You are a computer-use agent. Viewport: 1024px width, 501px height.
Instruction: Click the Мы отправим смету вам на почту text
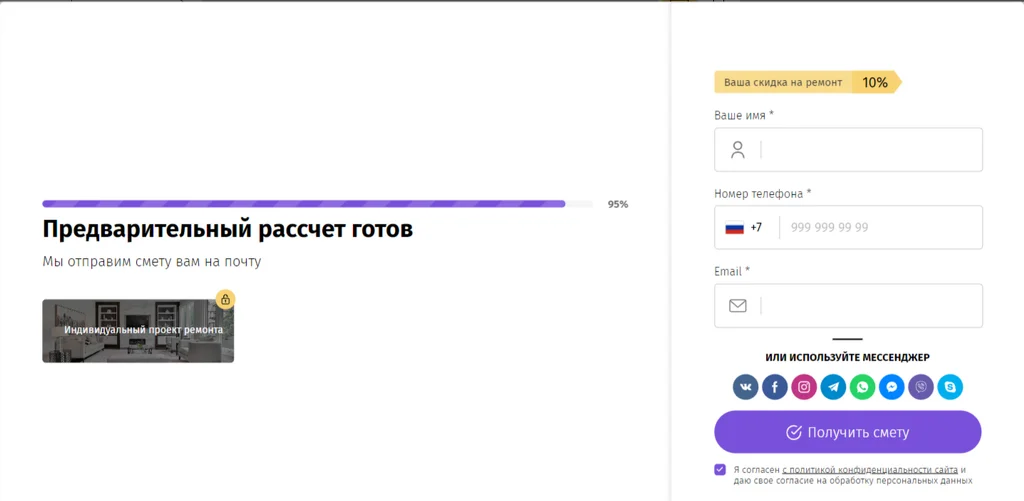point(152,262)
